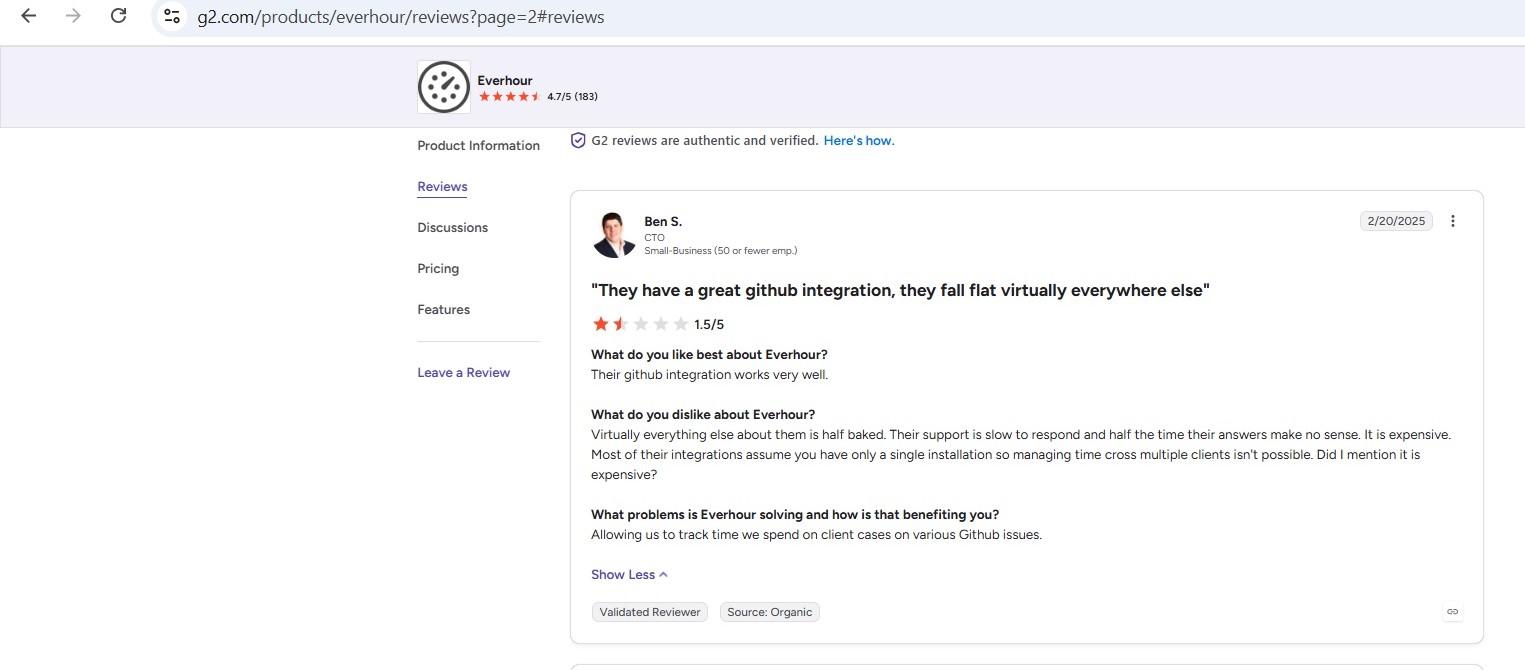Viewport: 1525px width, 670px height.
Task: Click the "CTO" job title text
Action: pyautogui.click(x=654, y=238)
